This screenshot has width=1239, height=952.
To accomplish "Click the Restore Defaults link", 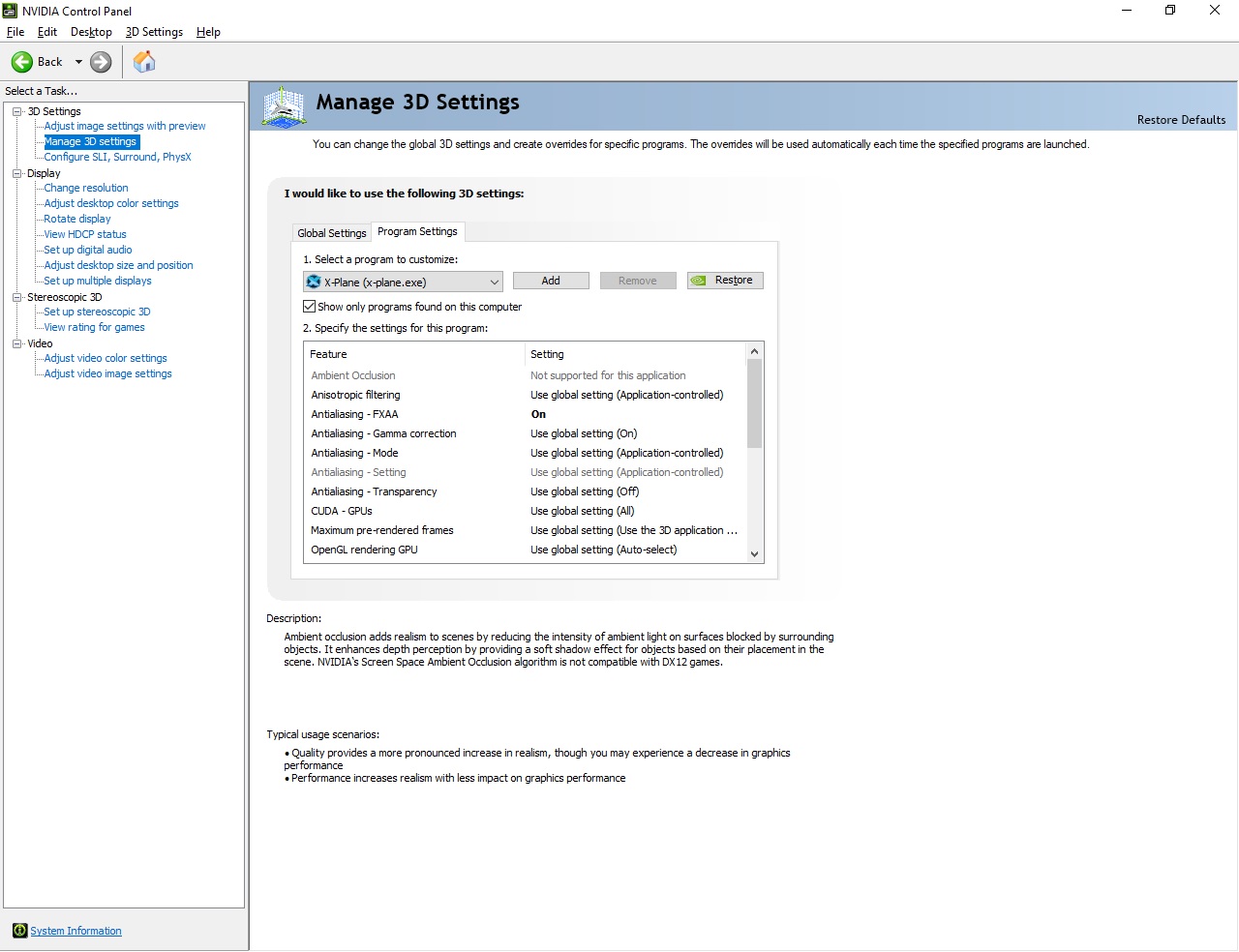I will [1181, 120].
